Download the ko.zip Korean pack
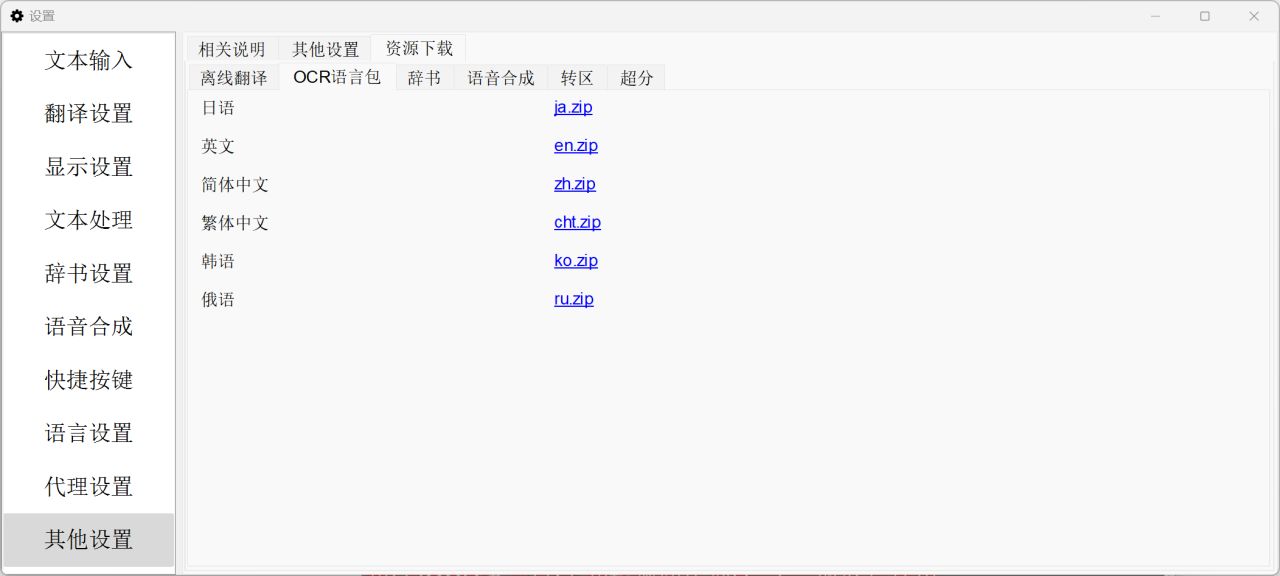 tap(576, 261)
